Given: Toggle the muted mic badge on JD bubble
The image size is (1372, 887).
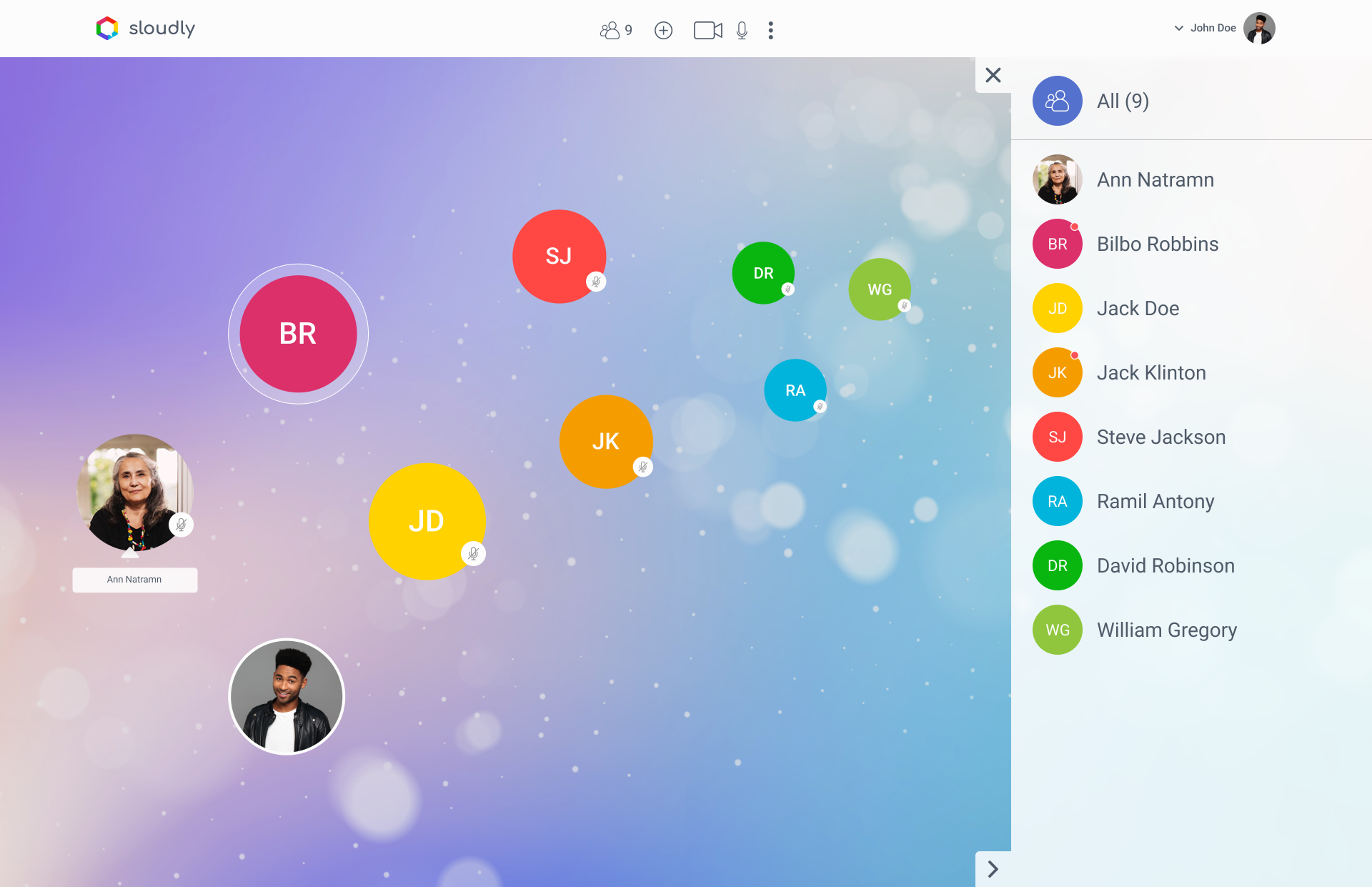Looking at the screenshot, I should click(473, 553).
